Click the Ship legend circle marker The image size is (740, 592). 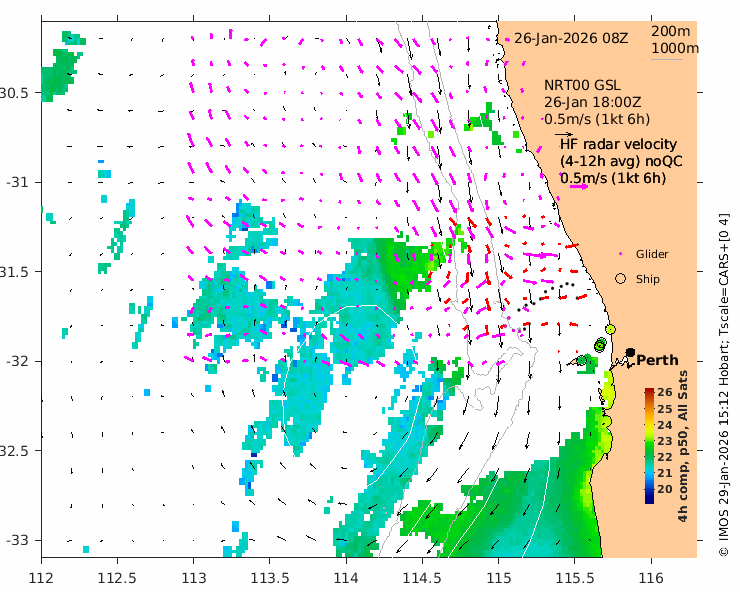621,279
